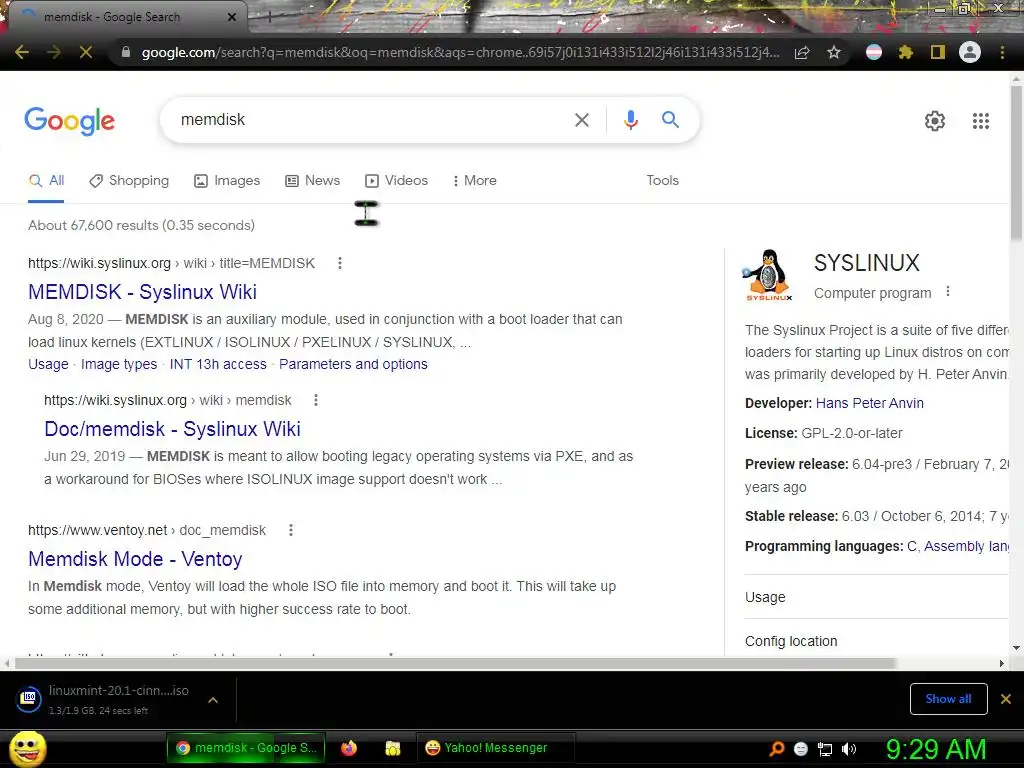
Task: Expand the Config location section
Action: 877,641
